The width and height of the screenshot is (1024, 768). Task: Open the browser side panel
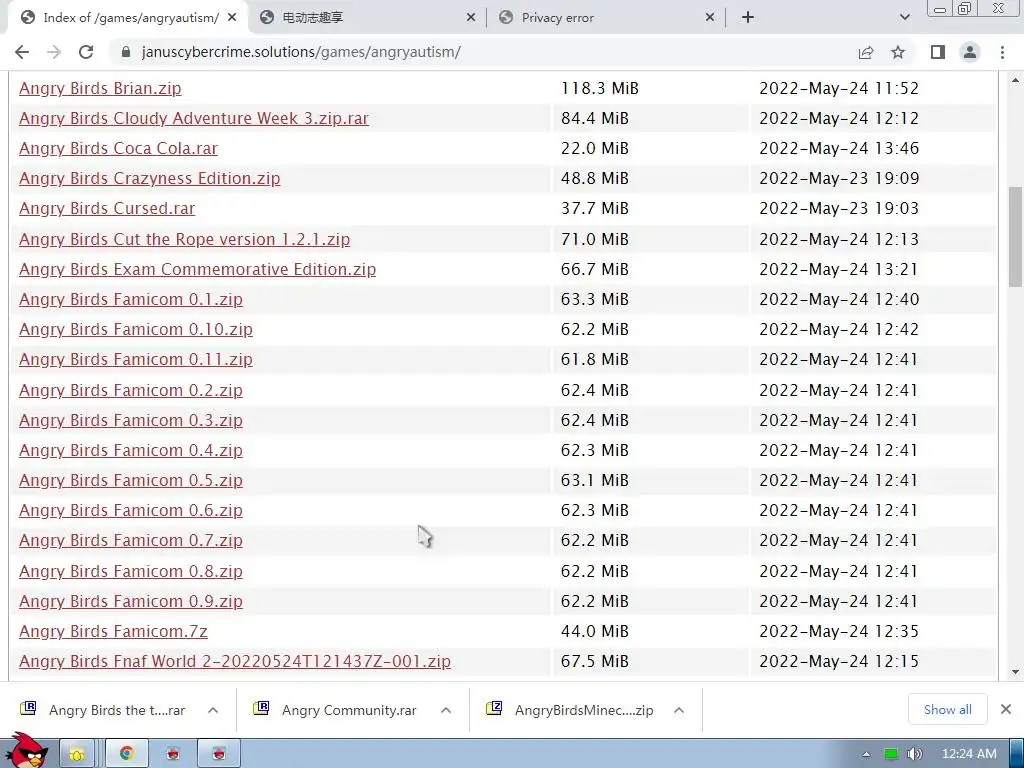click(x=938, y=52)
